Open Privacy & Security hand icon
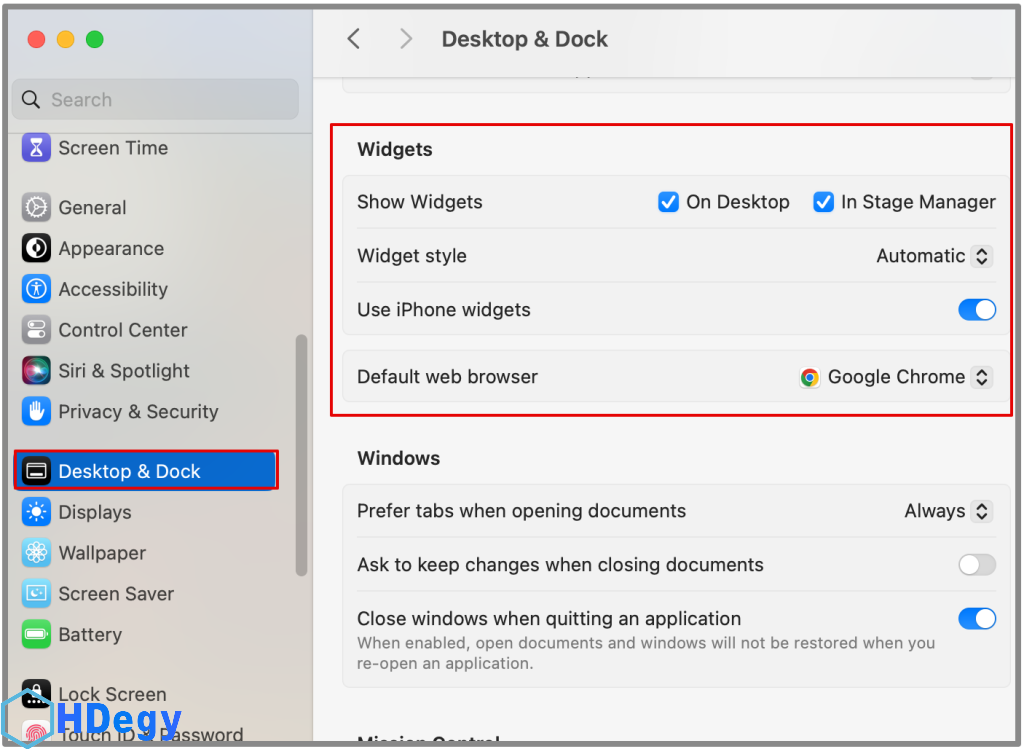Viewport: 1024px width, 749px height. [37, 411]
